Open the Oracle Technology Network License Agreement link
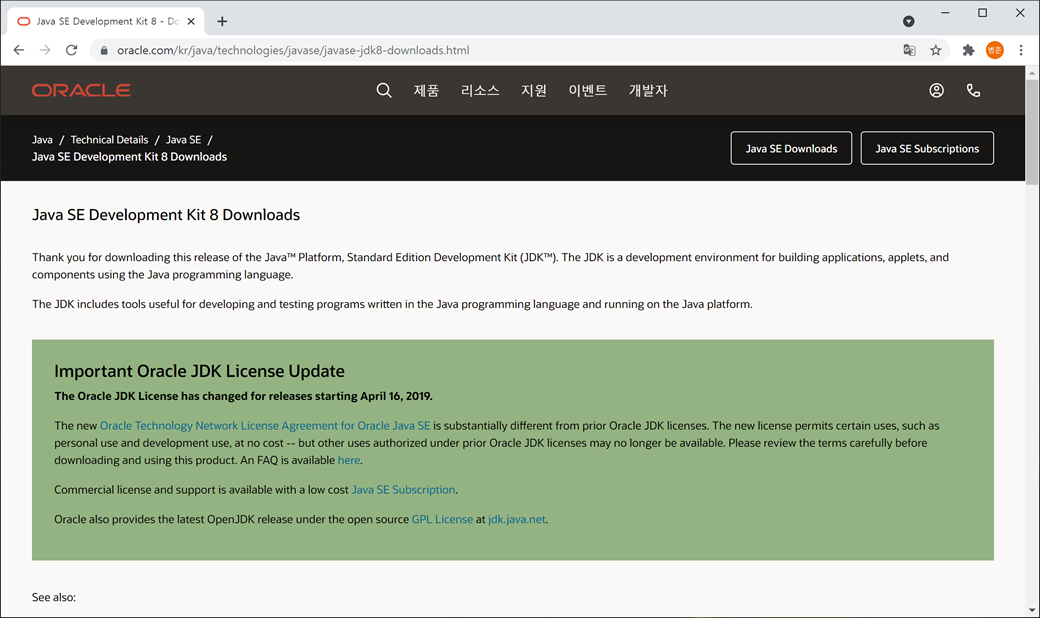 point(265,426)
